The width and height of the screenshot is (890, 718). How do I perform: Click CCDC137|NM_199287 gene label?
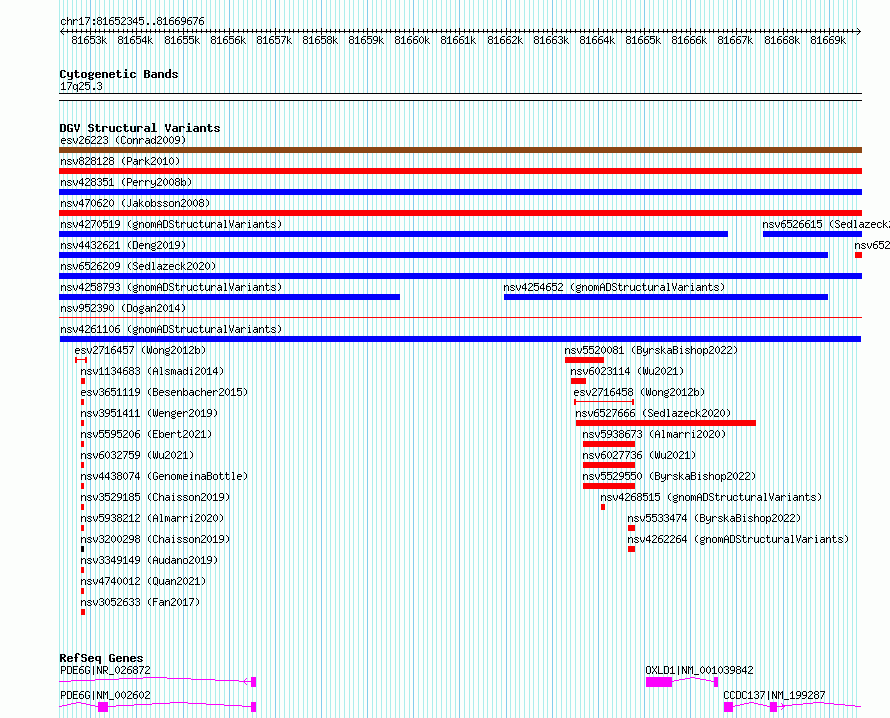[x=774, y=695]
